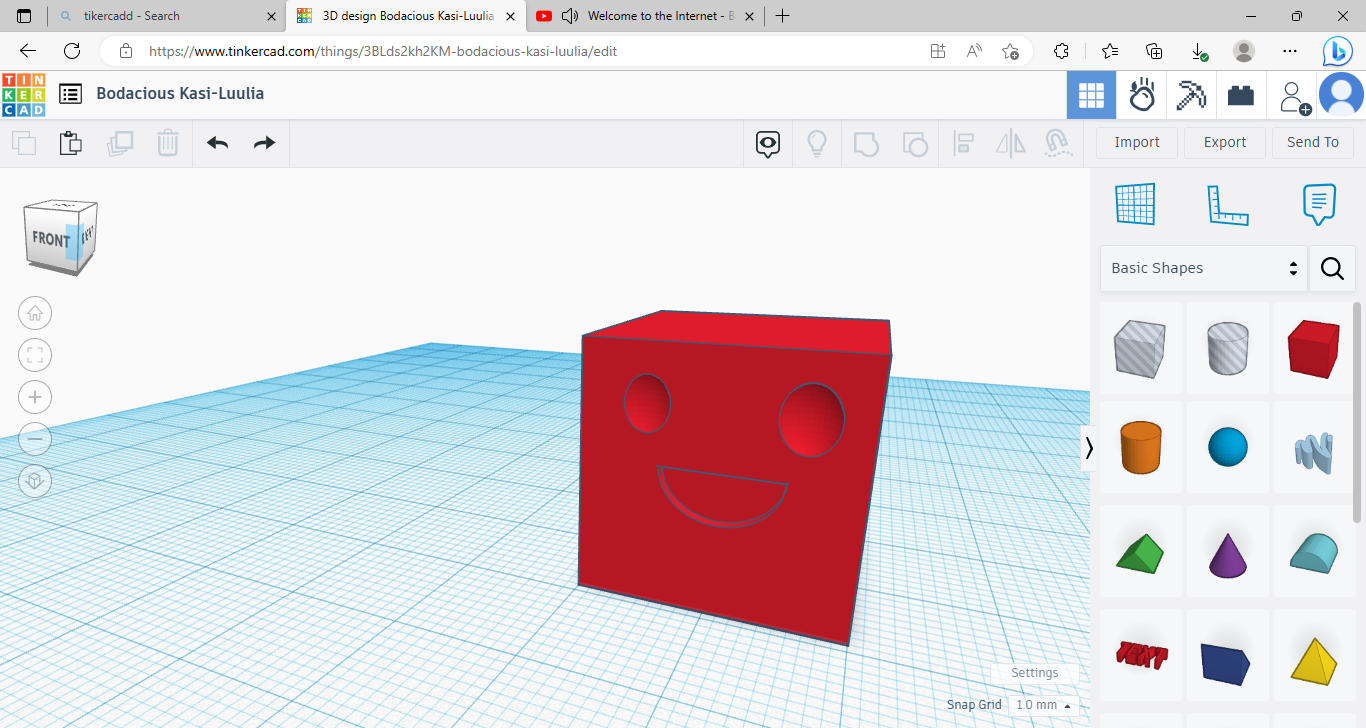The image size is (1366, 728).
Task: Switch to 3D design grid view
Action: tap(1091, 95)
